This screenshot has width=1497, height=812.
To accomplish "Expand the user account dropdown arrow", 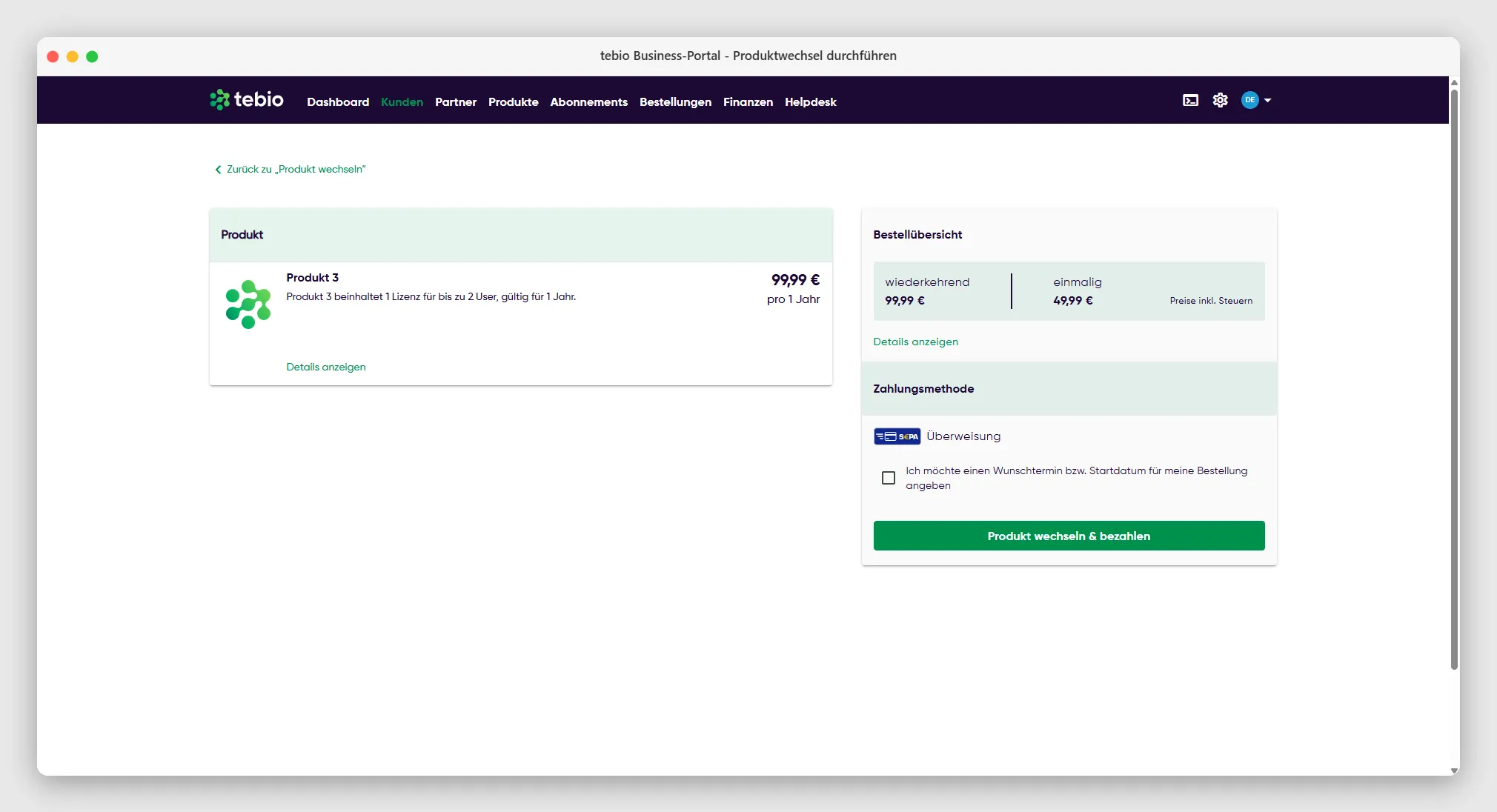I will point(1267,100).
